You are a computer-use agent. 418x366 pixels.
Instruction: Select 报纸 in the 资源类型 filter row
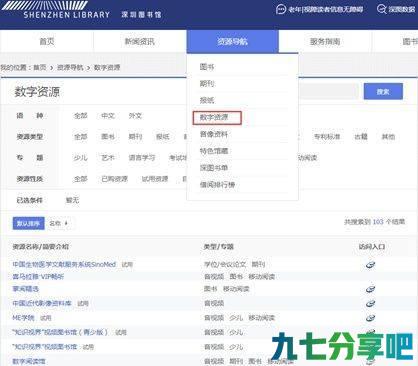[163, 137]
